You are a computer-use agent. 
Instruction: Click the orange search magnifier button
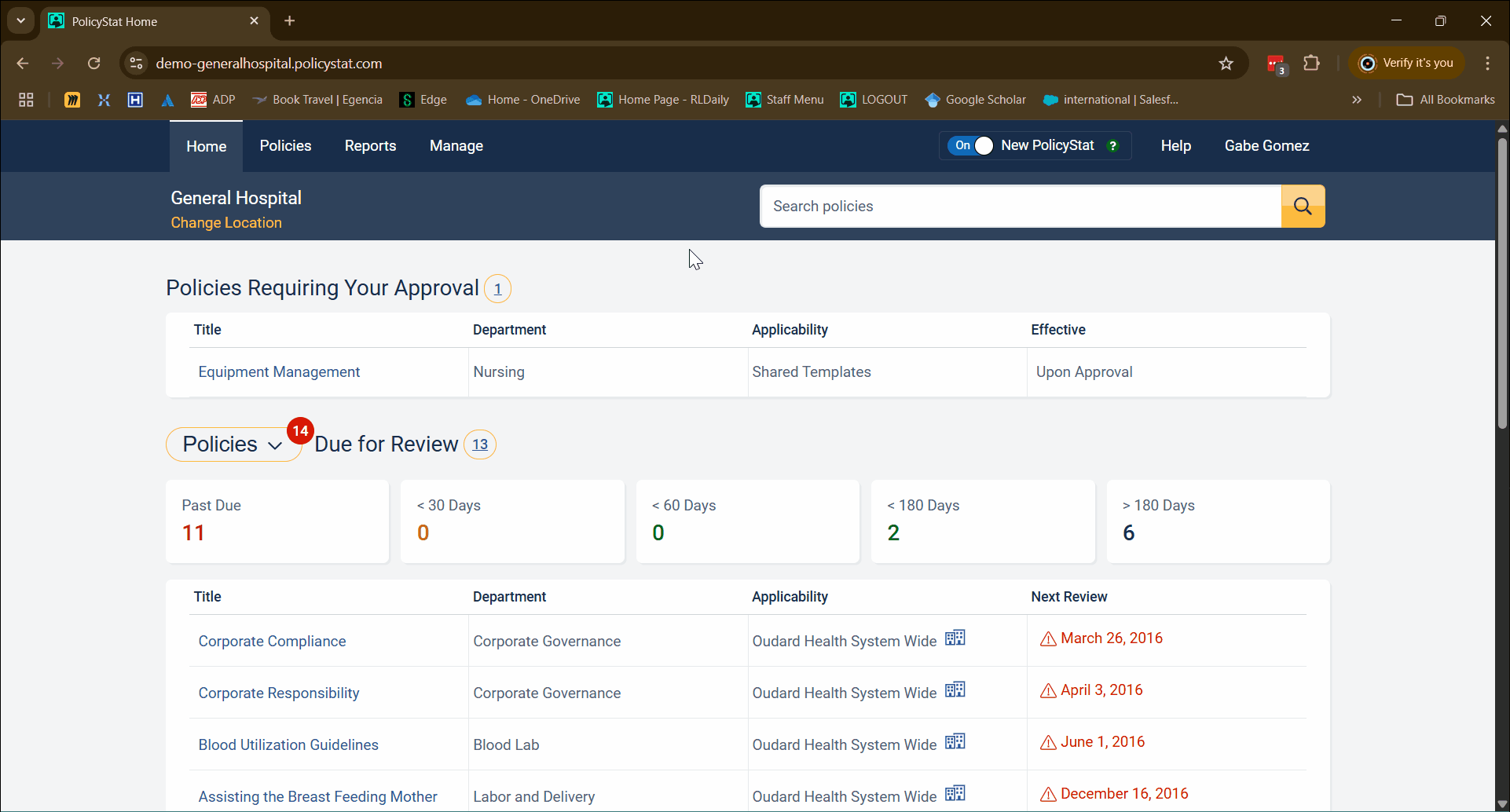[1303, 207]
